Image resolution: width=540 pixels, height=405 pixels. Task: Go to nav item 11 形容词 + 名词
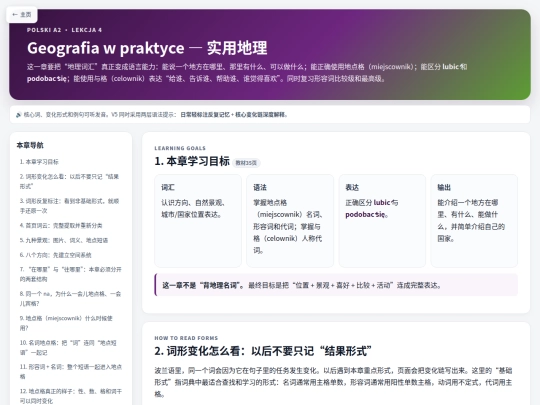70,372
